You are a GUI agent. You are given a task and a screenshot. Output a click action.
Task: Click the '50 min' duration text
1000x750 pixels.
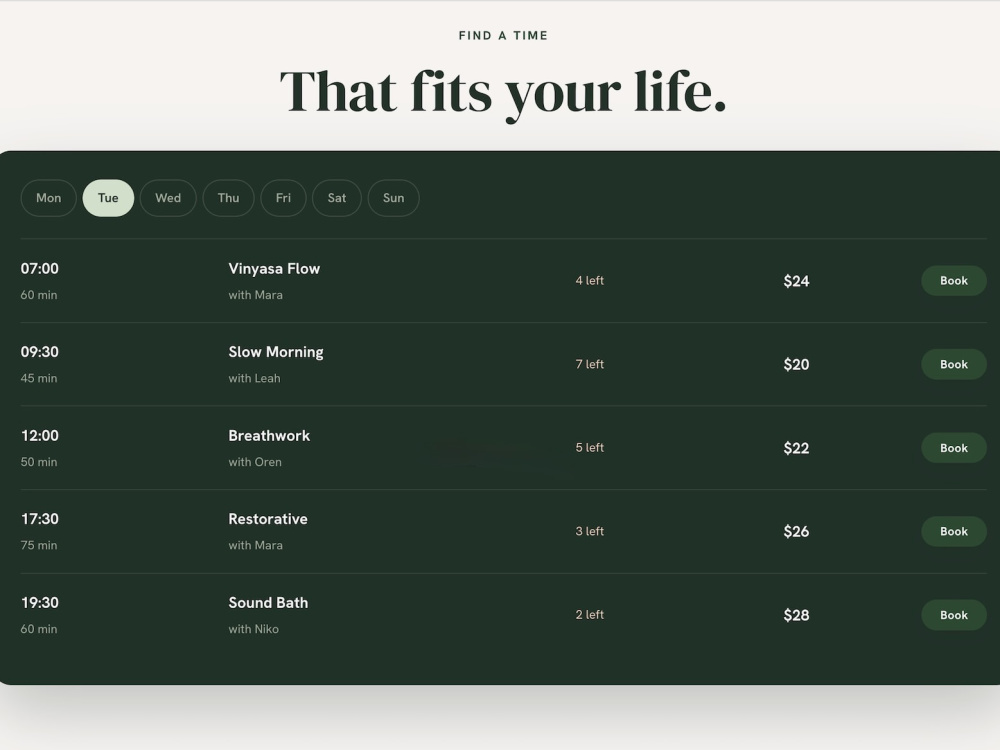click(39, 462)
